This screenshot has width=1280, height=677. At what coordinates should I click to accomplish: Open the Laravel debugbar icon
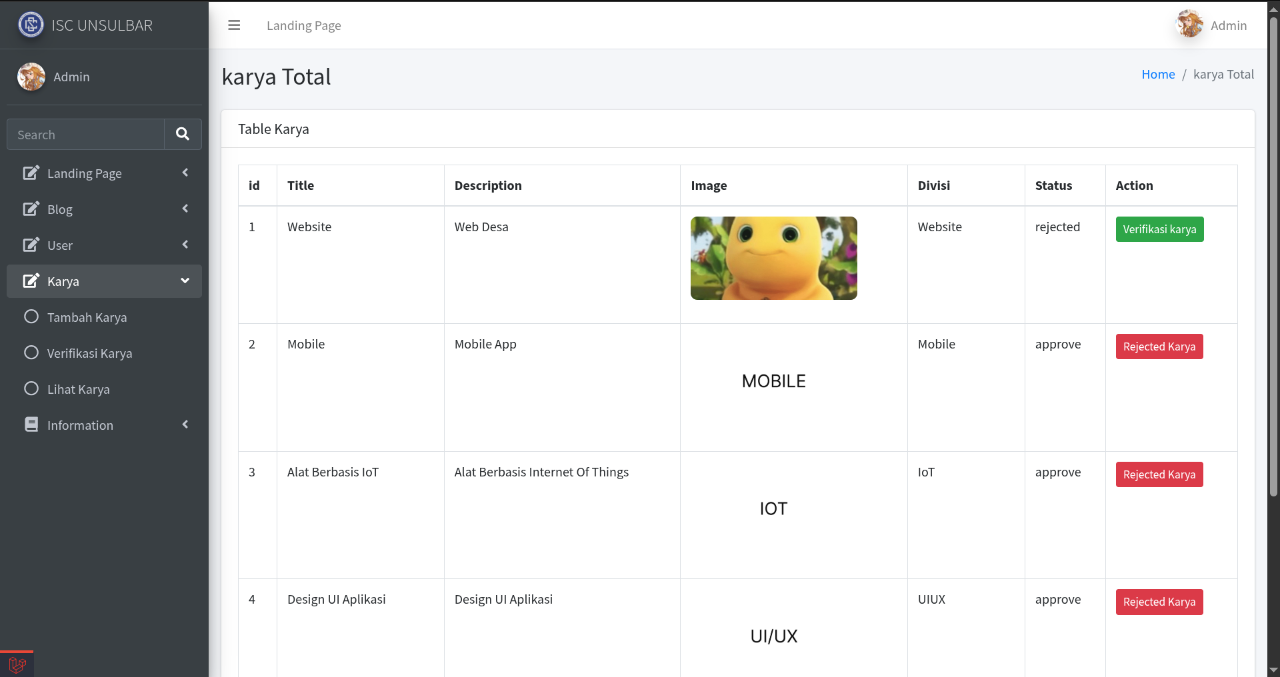(x=17, y=665)
